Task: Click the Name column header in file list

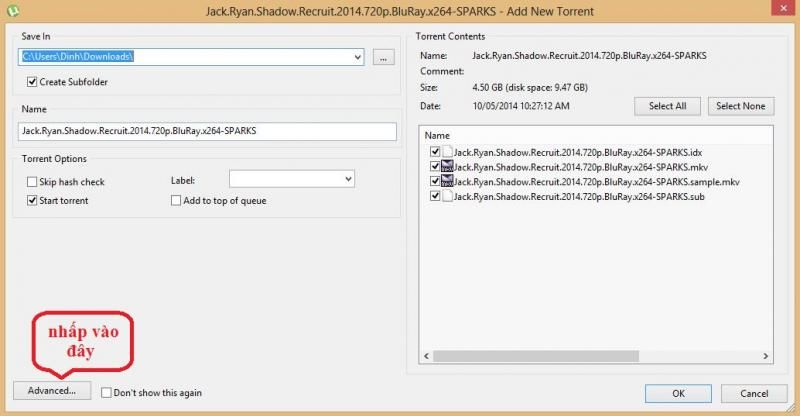Action: (437, 135)
